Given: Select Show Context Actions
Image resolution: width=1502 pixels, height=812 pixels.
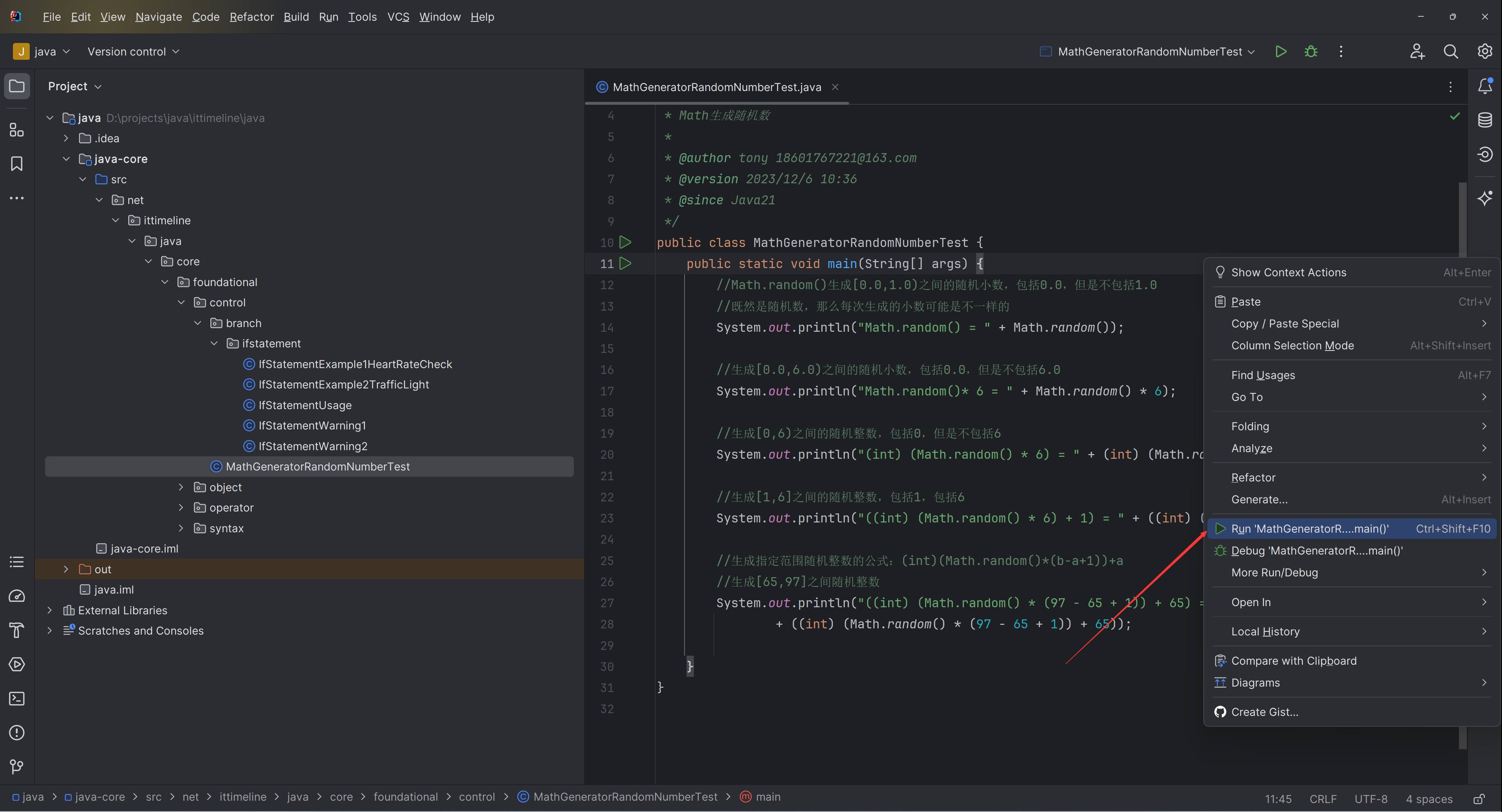Looking at the screenshot, I should (1351, 272).
